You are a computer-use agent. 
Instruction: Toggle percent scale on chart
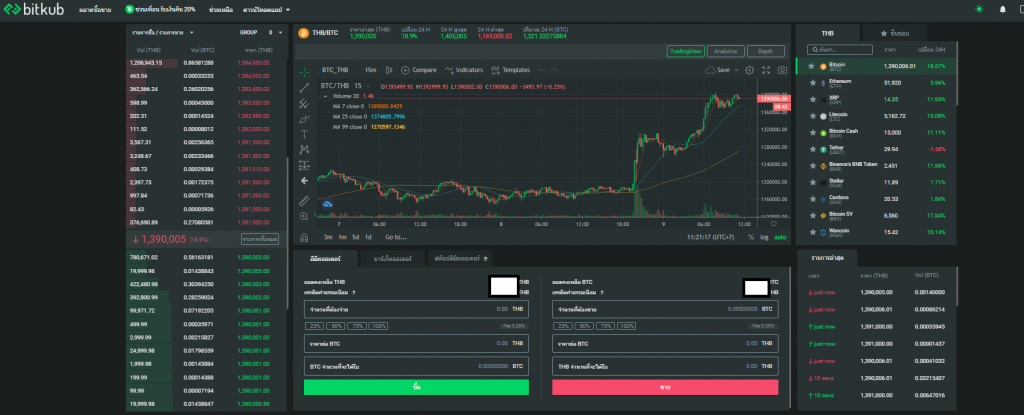(x=751, y=237)
